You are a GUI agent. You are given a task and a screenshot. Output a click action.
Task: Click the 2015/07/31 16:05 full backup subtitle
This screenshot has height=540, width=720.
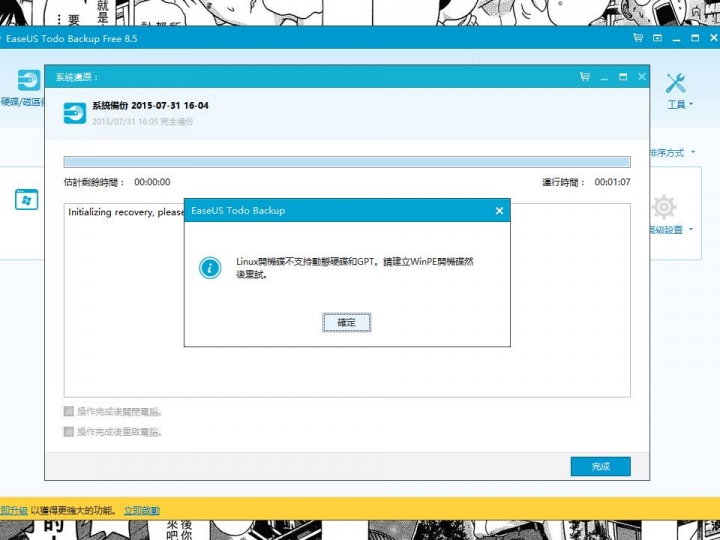[142, 122]
